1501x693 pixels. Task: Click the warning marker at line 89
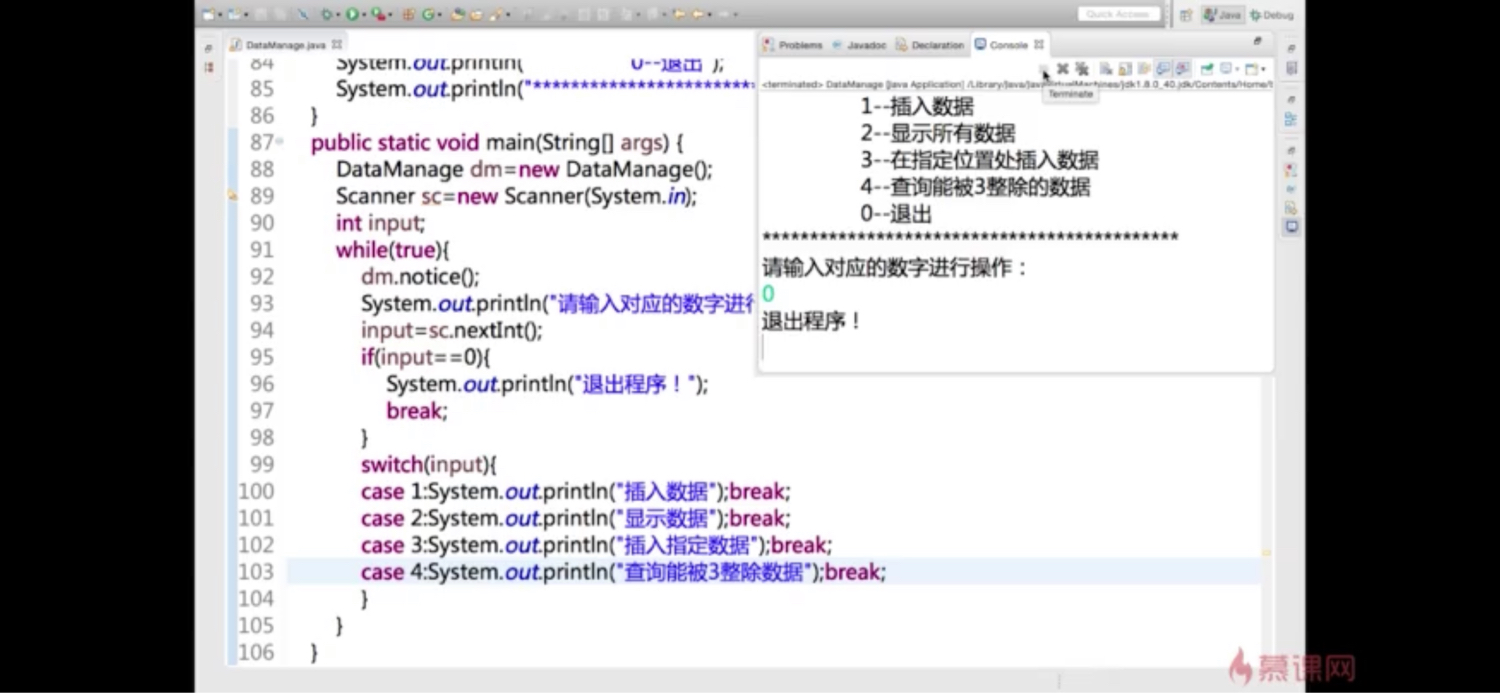point(233,196)
